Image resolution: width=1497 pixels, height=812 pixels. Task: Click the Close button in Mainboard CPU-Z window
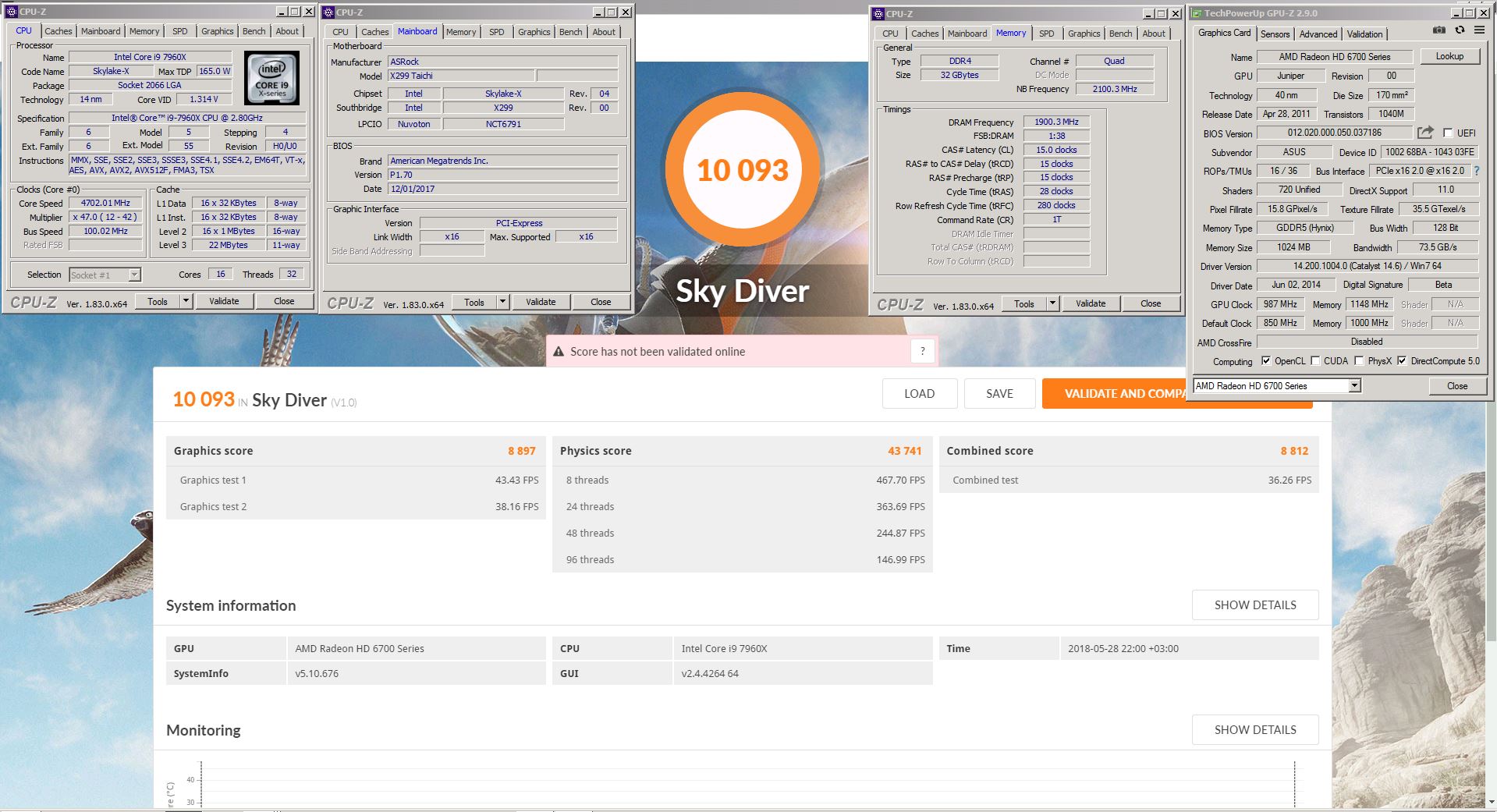point(600,302)
